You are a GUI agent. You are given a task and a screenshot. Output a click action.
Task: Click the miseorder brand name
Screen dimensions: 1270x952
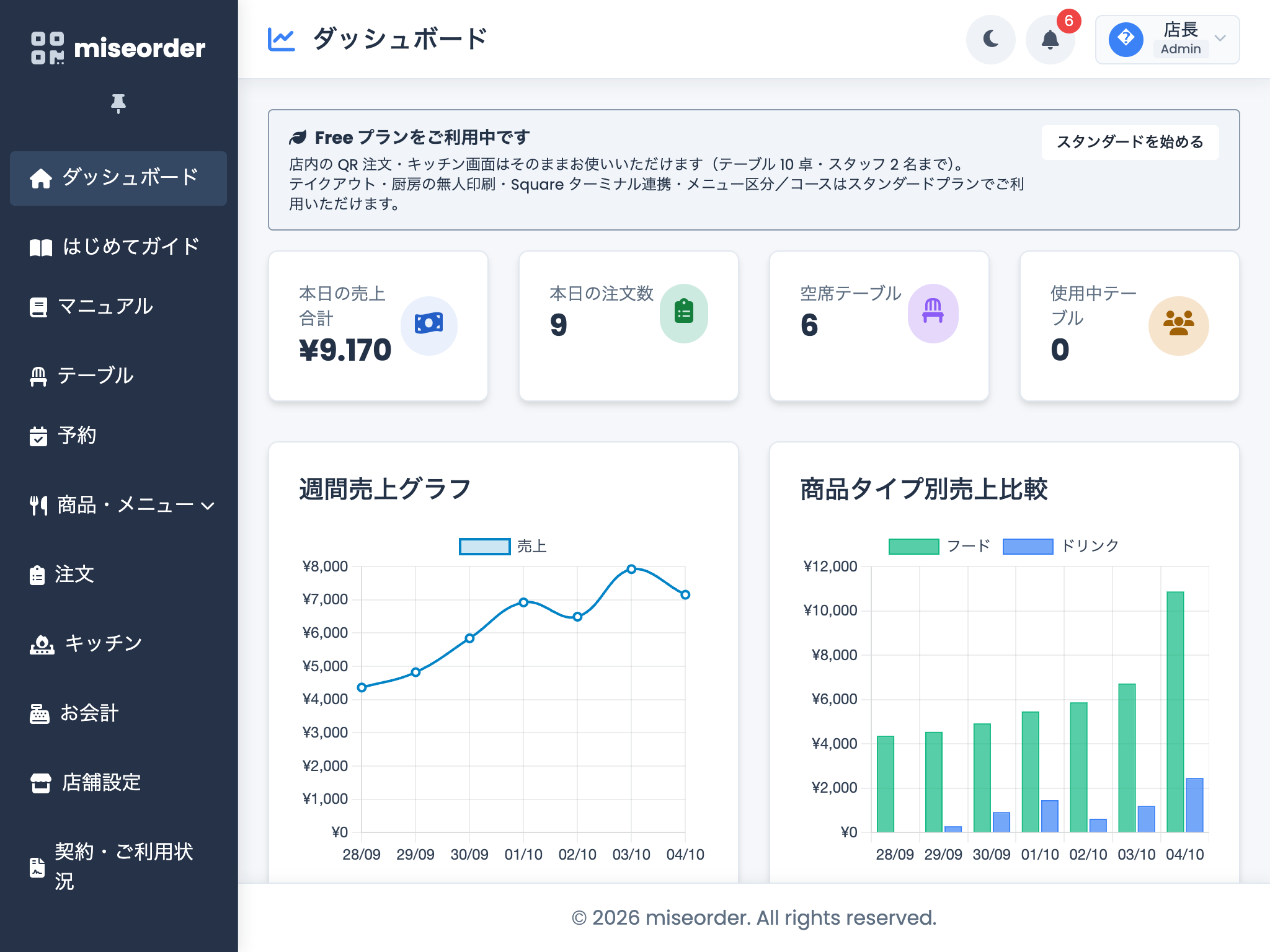tap(140, 48)
